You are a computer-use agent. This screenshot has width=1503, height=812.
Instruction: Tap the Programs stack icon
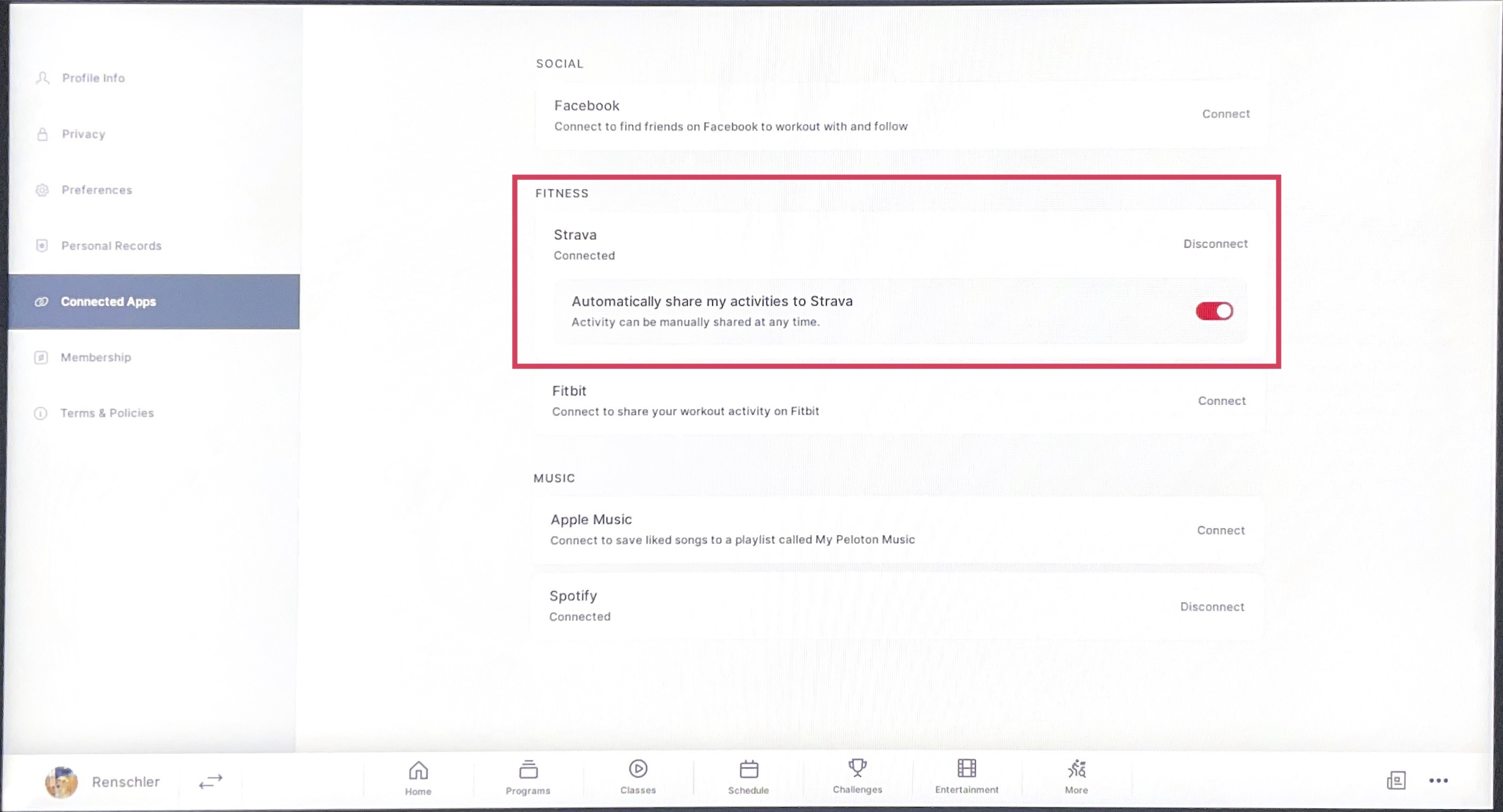pos(528,769)
